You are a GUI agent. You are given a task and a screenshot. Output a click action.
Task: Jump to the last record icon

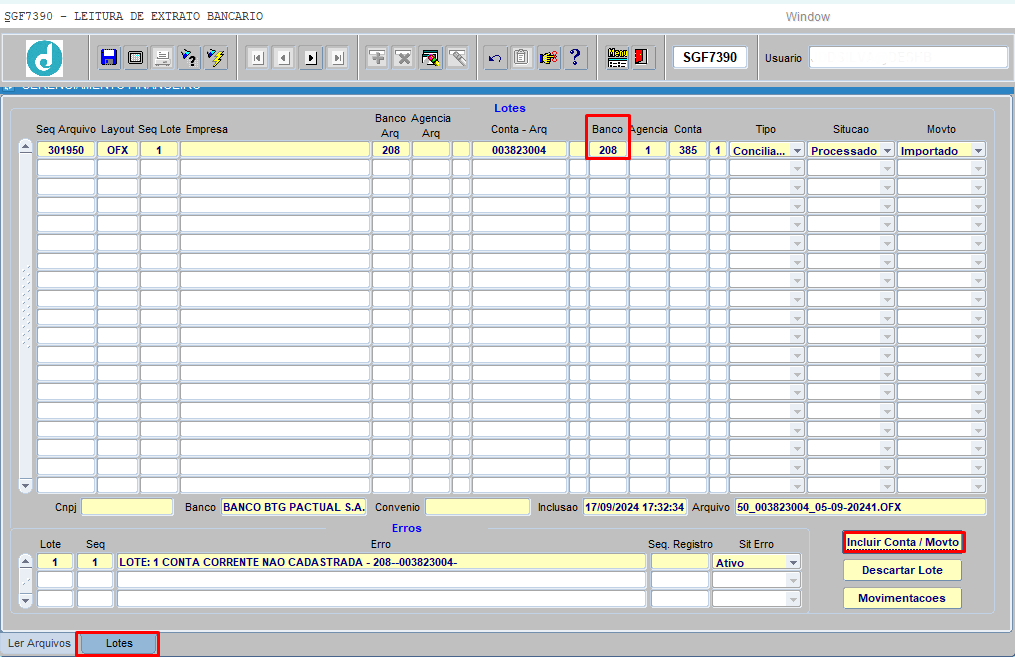[337, 58]
